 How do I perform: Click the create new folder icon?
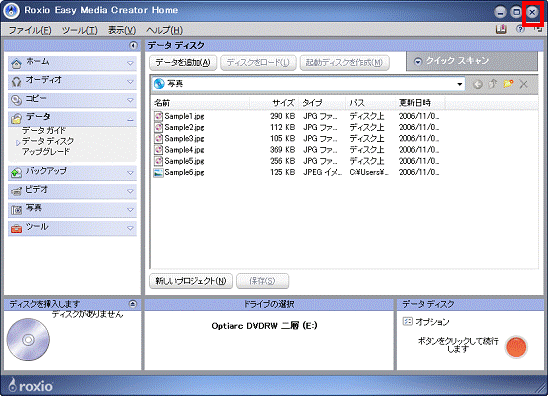(x=508, y=84)
